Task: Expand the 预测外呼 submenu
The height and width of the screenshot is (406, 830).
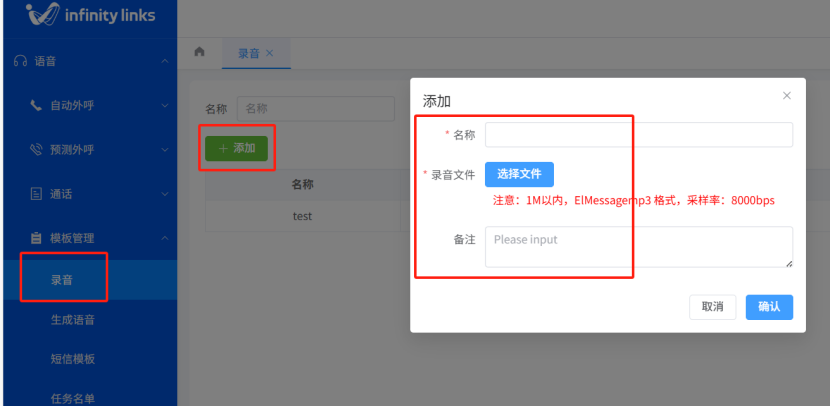Action: coord(164,150)
